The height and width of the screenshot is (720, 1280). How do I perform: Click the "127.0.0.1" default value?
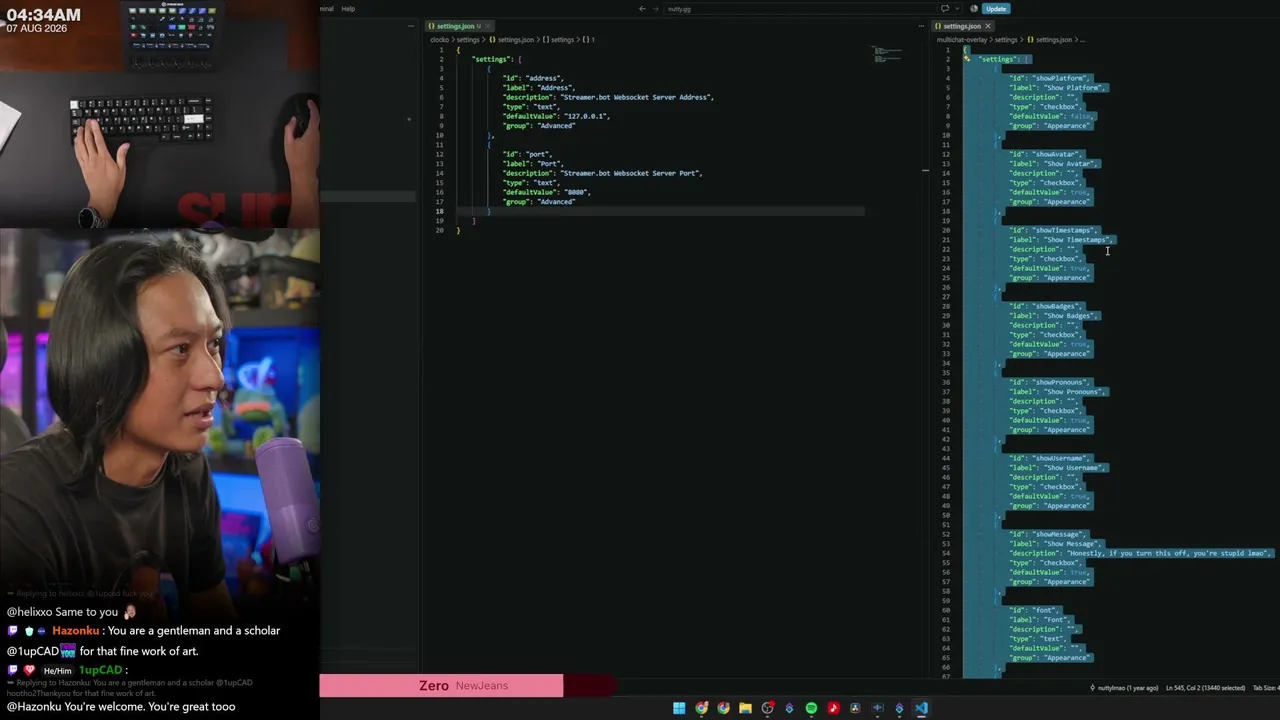585,116
